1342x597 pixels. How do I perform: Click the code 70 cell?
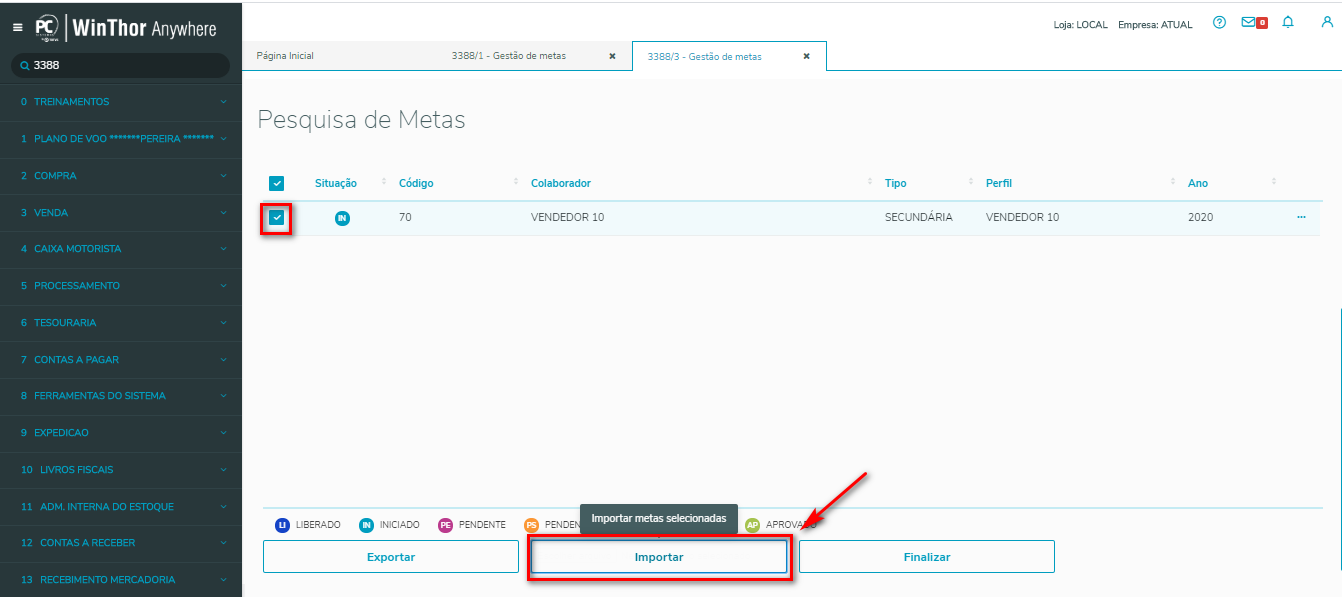coord(405,217)
